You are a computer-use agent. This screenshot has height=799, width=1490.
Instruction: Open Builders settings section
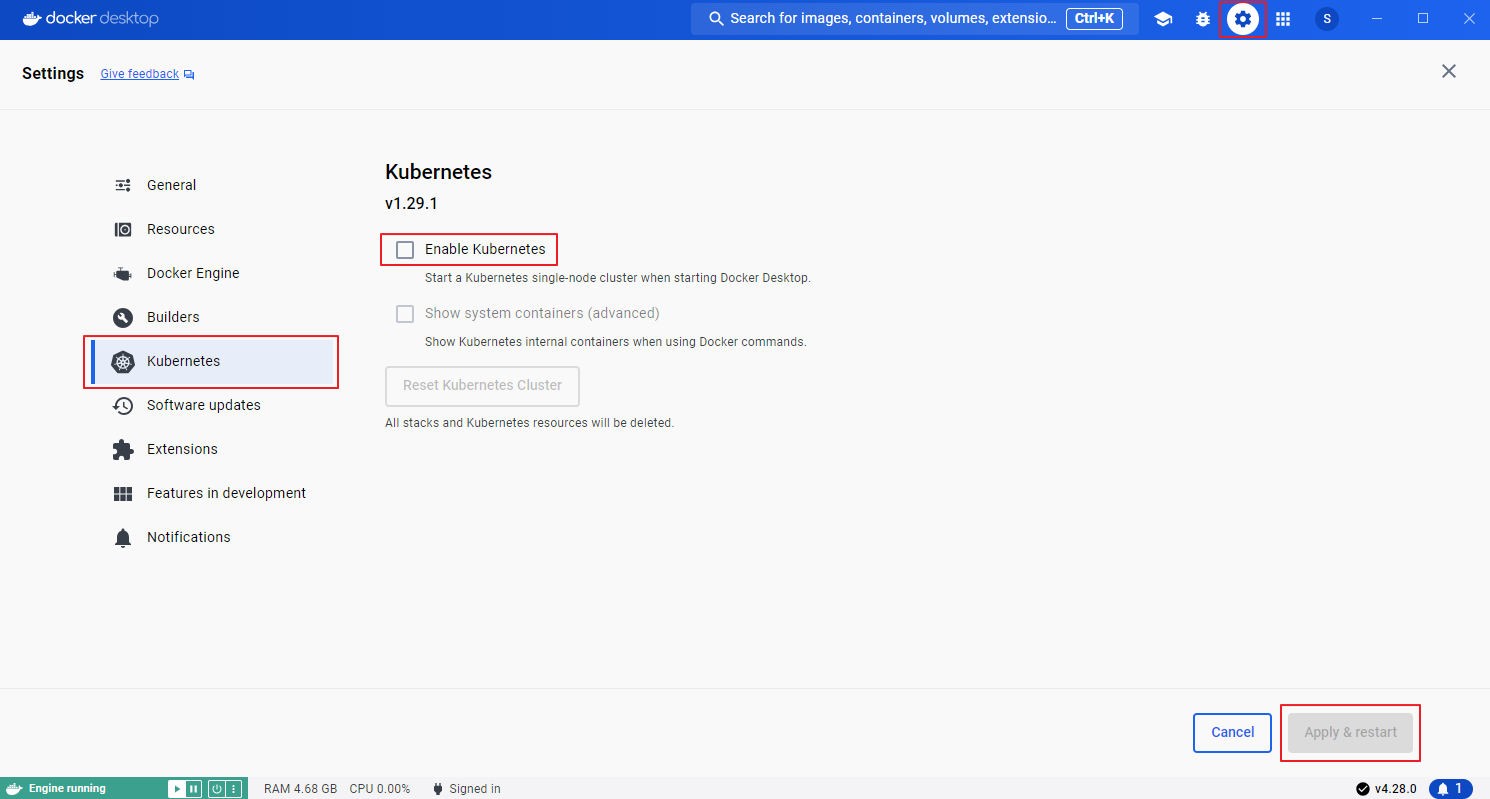[x=212, y=317]
